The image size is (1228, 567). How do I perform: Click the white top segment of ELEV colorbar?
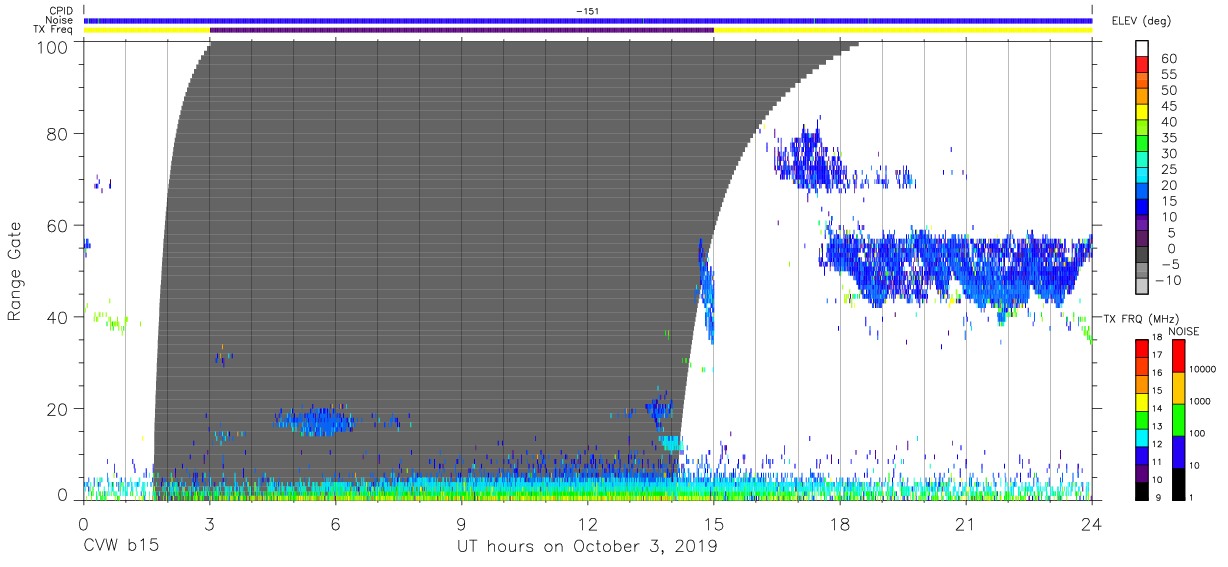(x=1142, y=50)
